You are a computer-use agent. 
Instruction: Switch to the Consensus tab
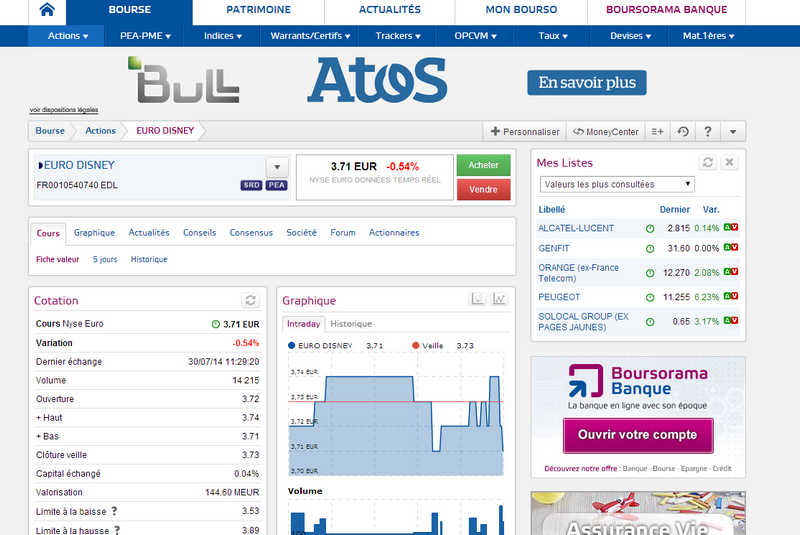[x=251, y=233]
